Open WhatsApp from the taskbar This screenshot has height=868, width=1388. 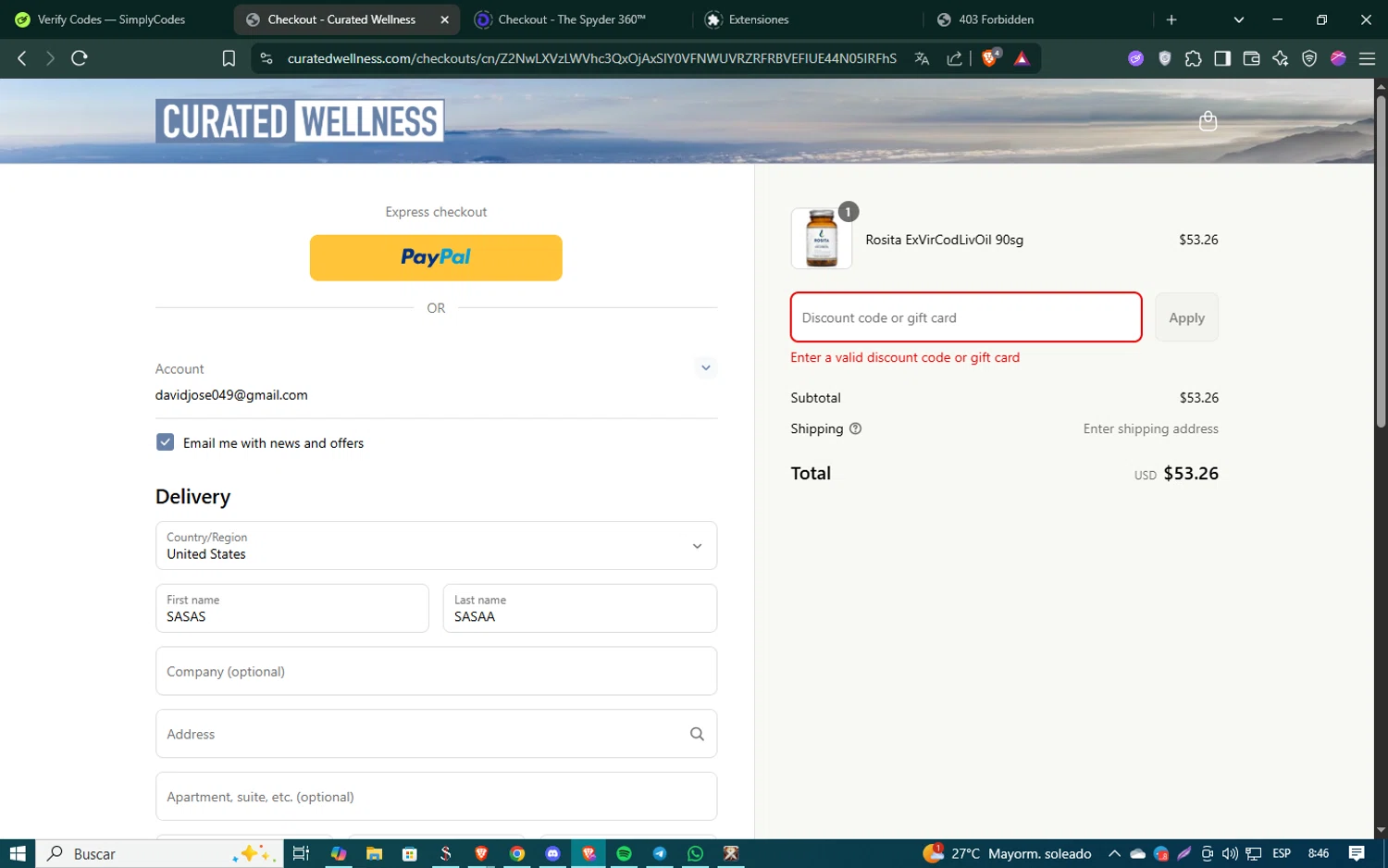click(695, 853)
